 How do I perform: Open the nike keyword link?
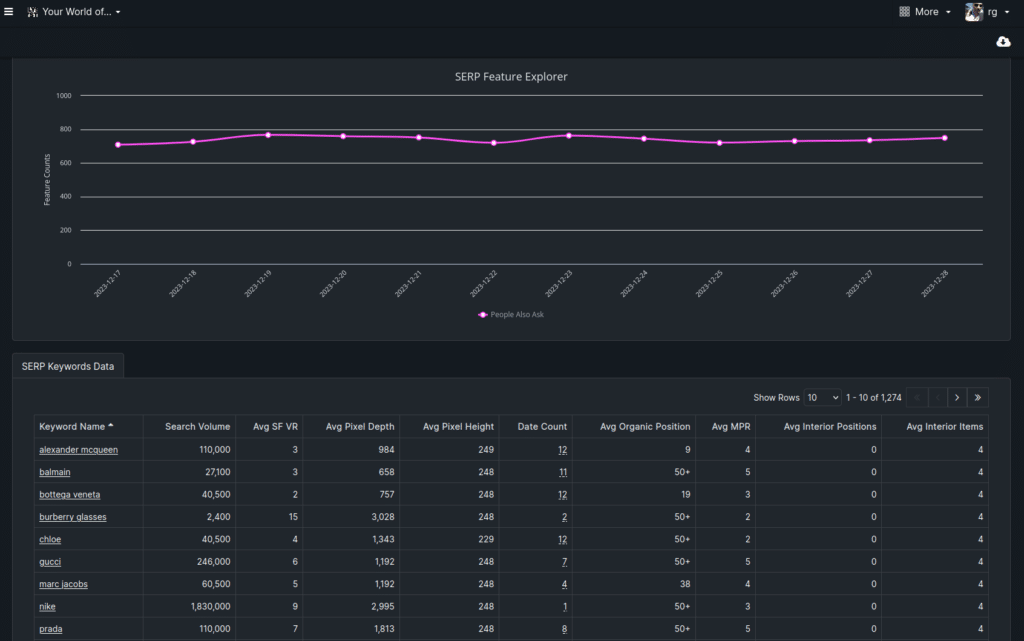(47, 606)
